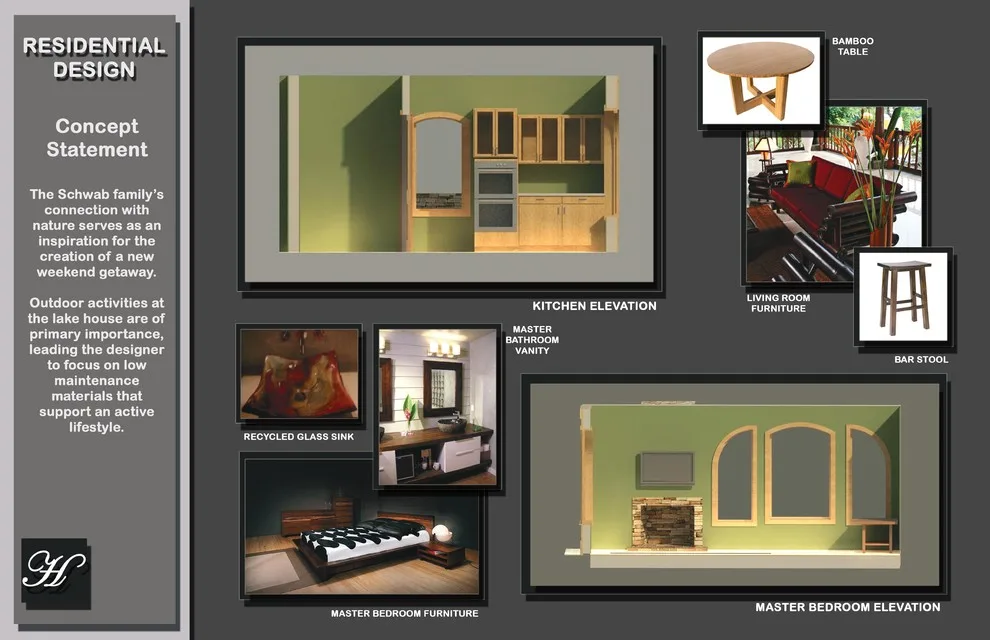Image resolution: width=990 pixels, height=640 pixels.
Task: Click the paragraph beginning 'The Schwab family's'
Action: click(97, 233)
